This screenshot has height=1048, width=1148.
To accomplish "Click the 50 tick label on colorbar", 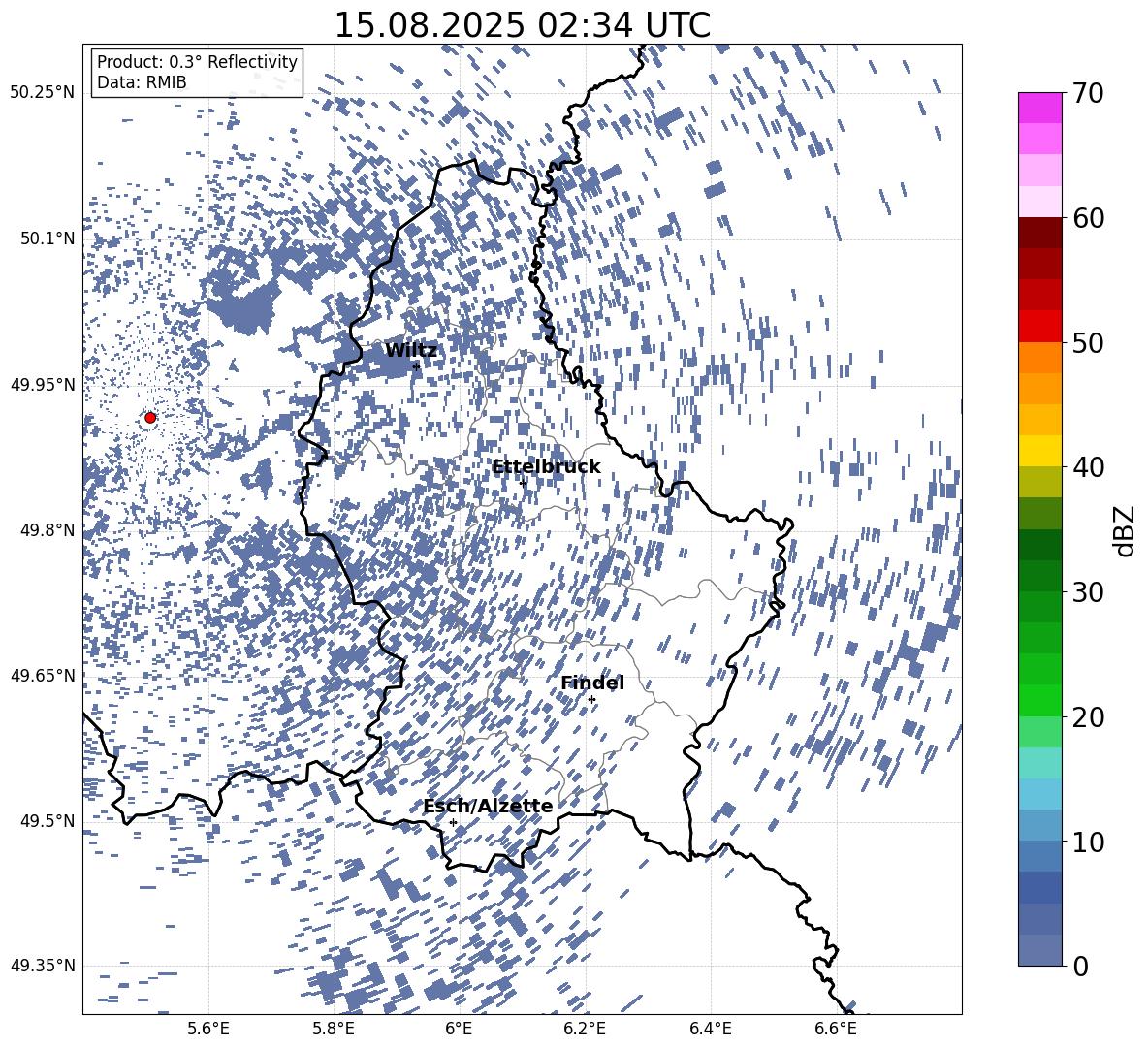I will (x=1088, y=342).
